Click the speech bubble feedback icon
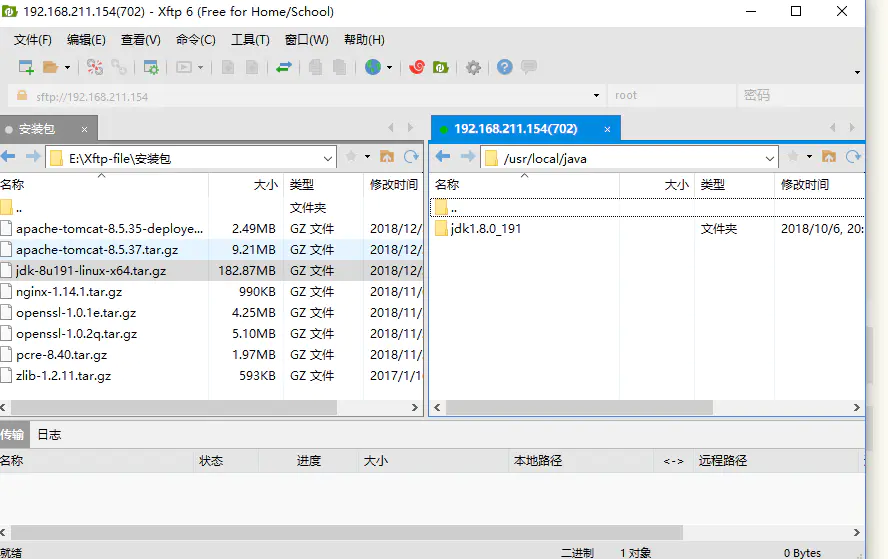The height and width of the screenshot is (559, 888). coord(529,67)
